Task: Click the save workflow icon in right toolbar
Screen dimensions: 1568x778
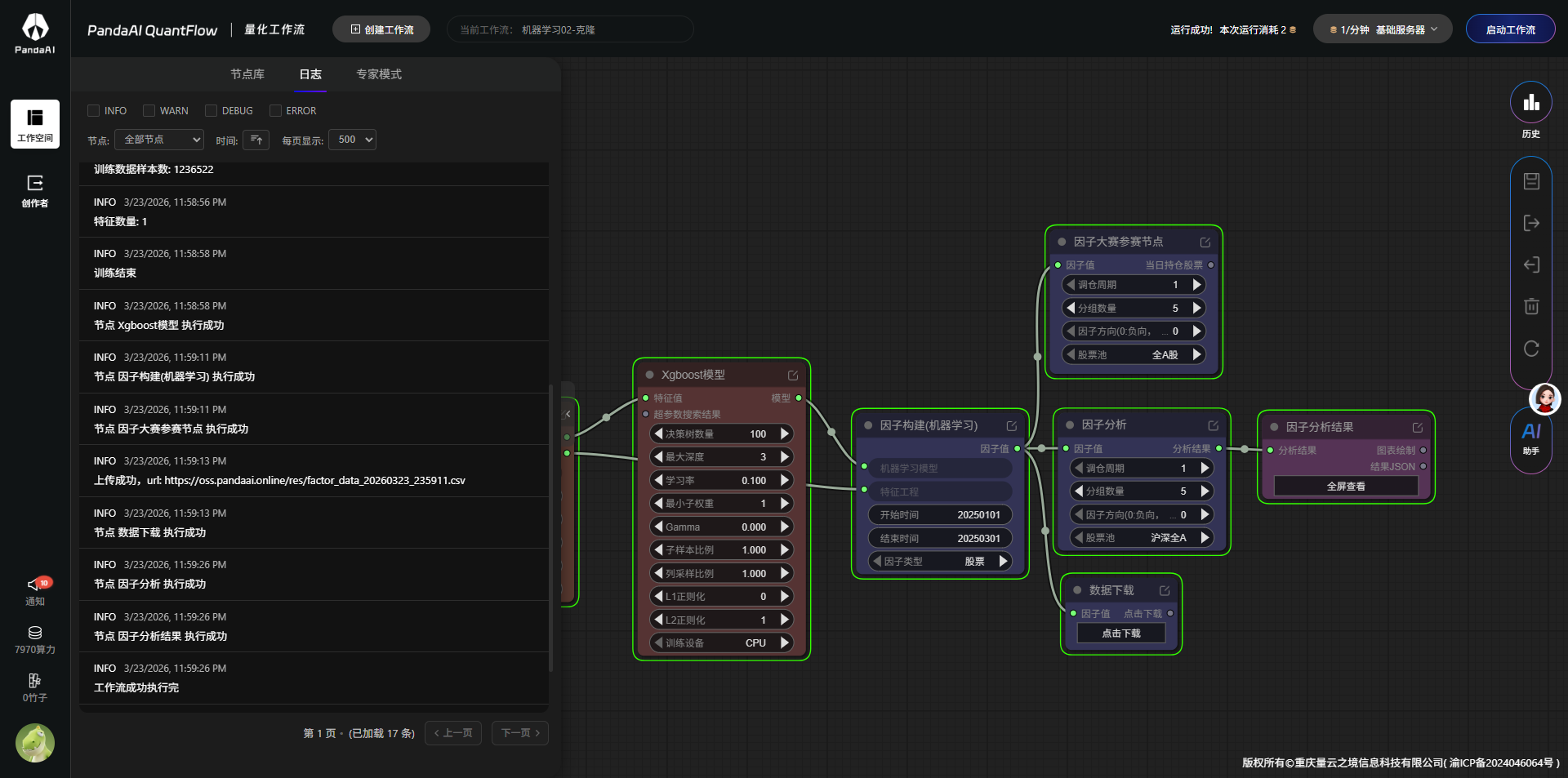Action: (x=1531, y=181)
